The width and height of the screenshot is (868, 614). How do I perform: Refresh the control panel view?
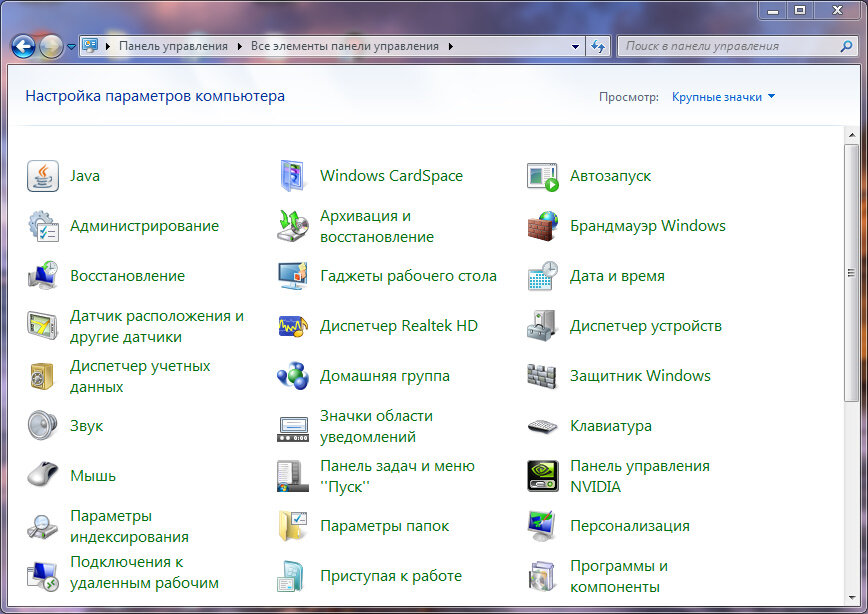pyautogui.click(x=598, y=47)
